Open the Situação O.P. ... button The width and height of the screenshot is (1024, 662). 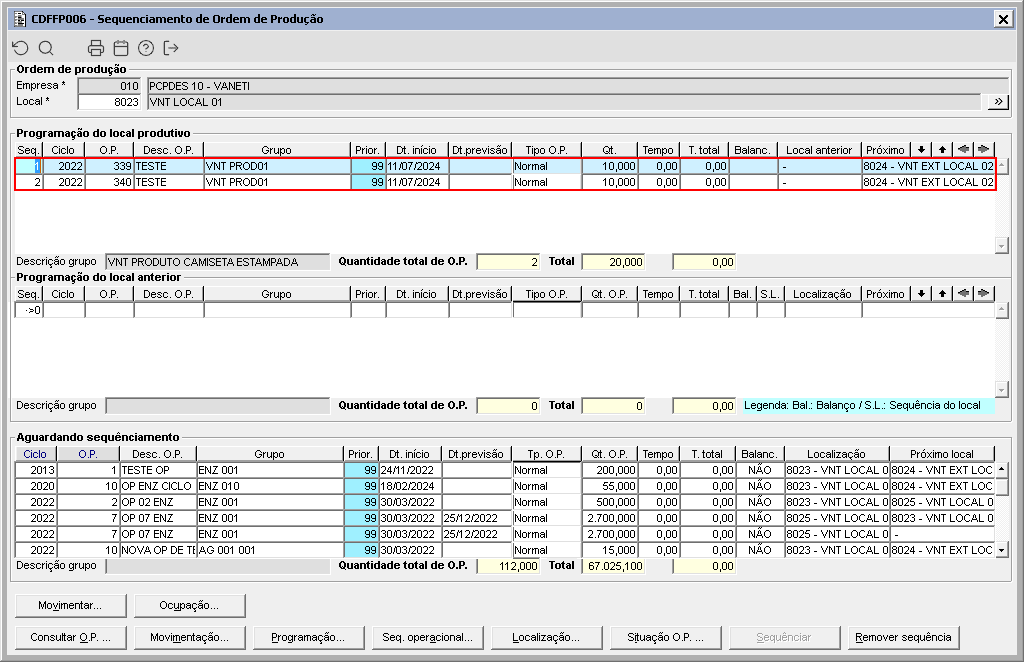[666, 637]
